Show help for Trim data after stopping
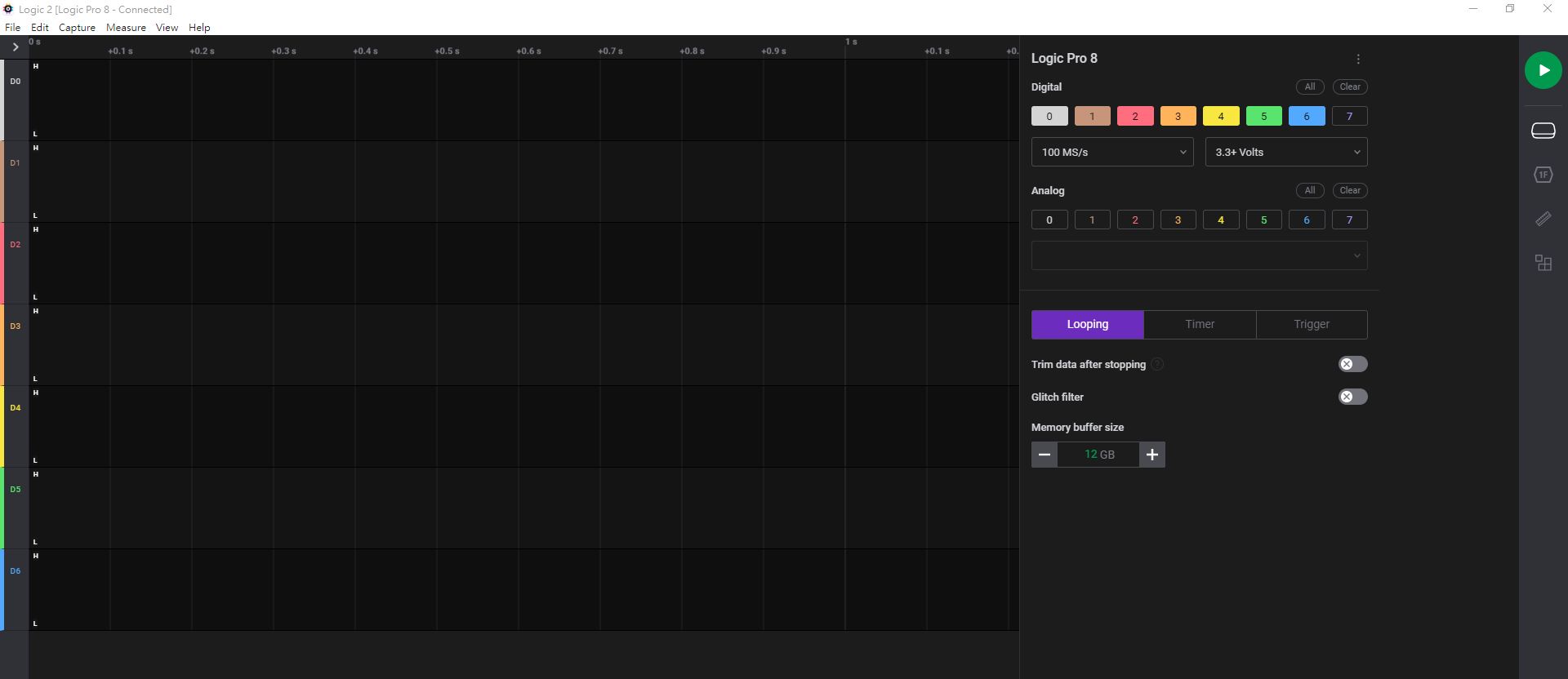 click(x=1157, y=364)
